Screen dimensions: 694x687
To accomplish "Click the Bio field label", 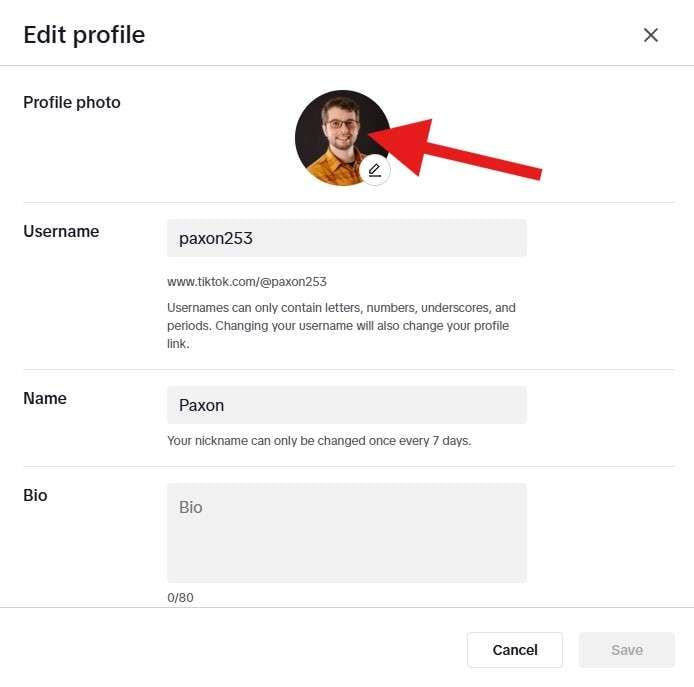I will point(35,495).
